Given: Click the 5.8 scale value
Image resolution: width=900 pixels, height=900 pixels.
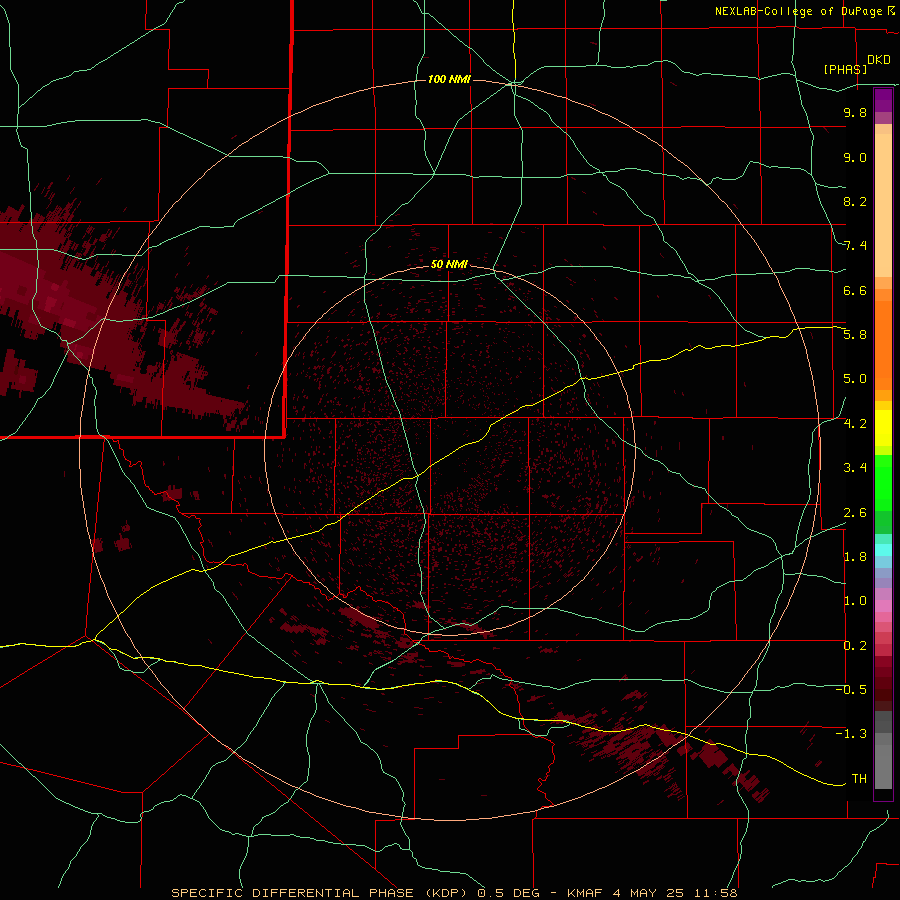Looking at the screenshot, I should coord(855,335).
